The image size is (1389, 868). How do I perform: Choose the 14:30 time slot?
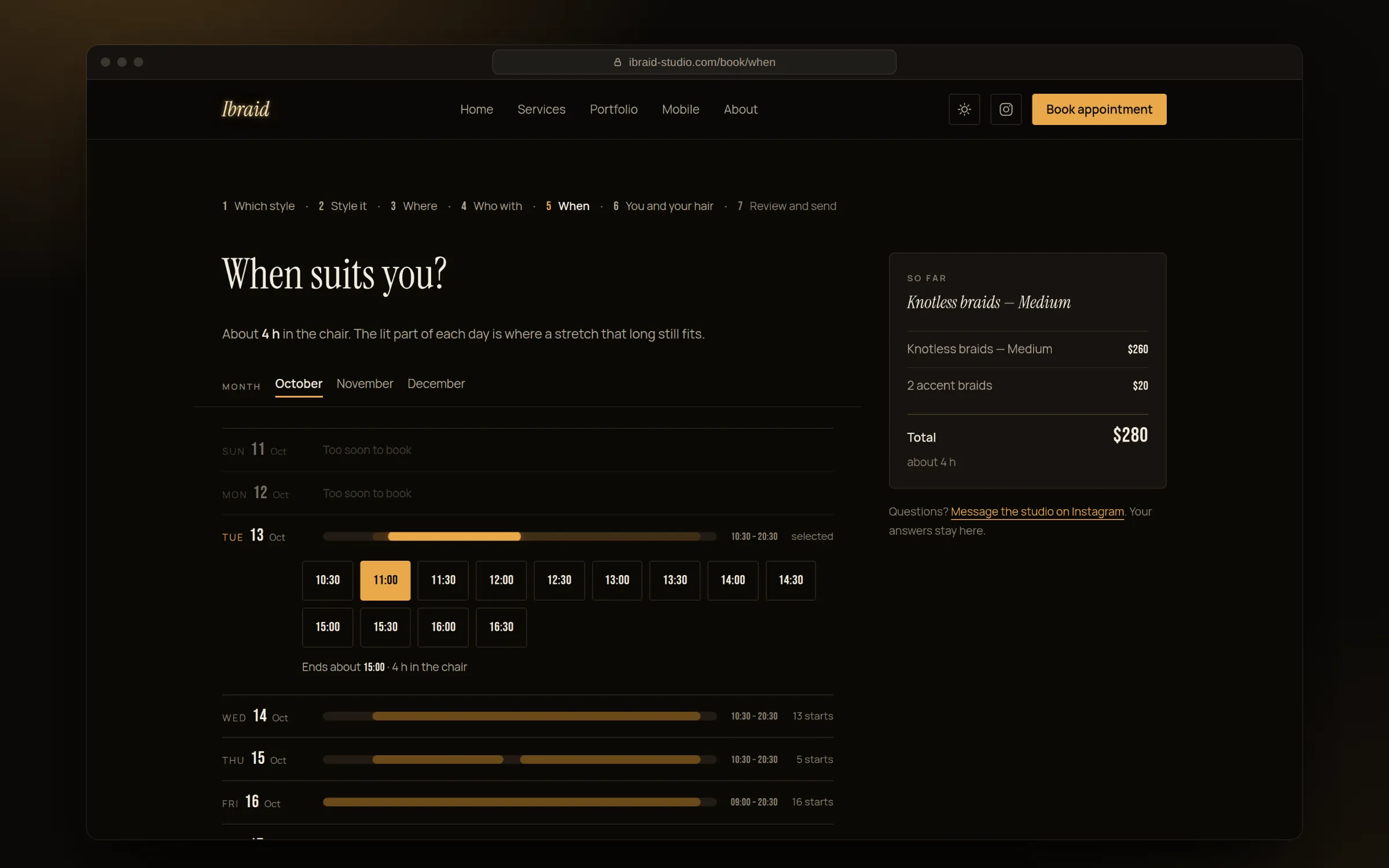pos(791,580)
